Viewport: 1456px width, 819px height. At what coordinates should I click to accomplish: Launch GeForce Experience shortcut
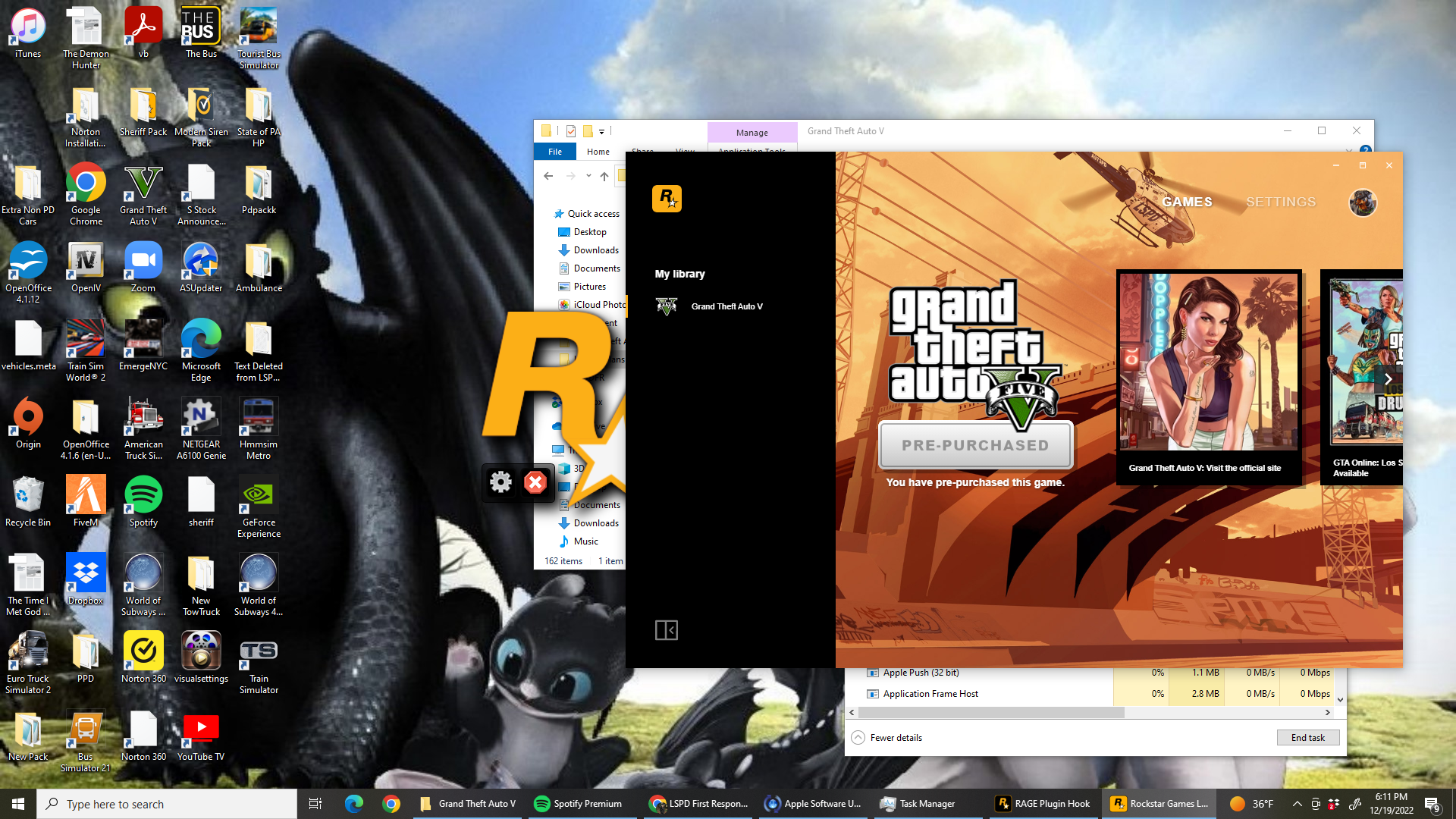pos(259,504)
